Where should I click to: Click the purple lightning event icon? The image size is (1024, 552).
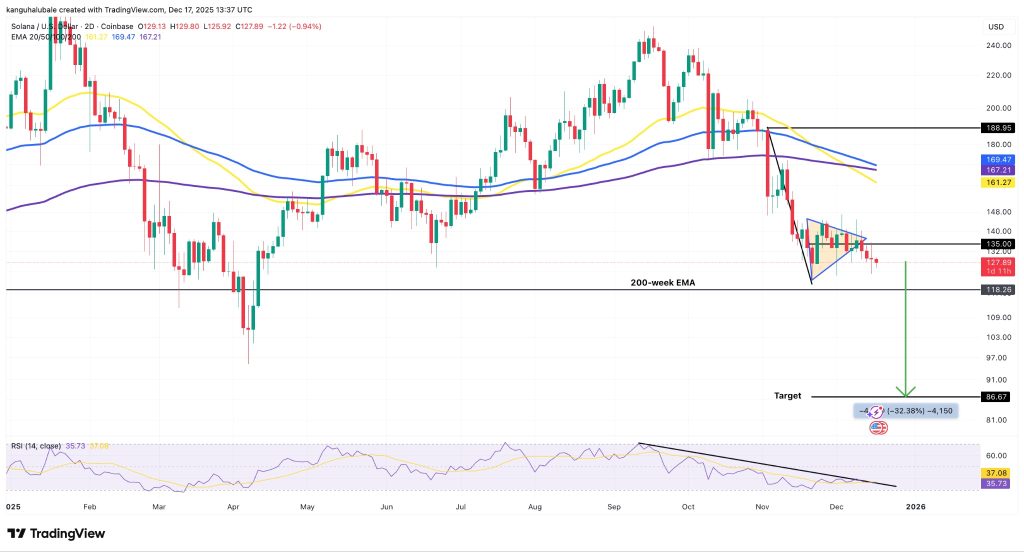878,411
